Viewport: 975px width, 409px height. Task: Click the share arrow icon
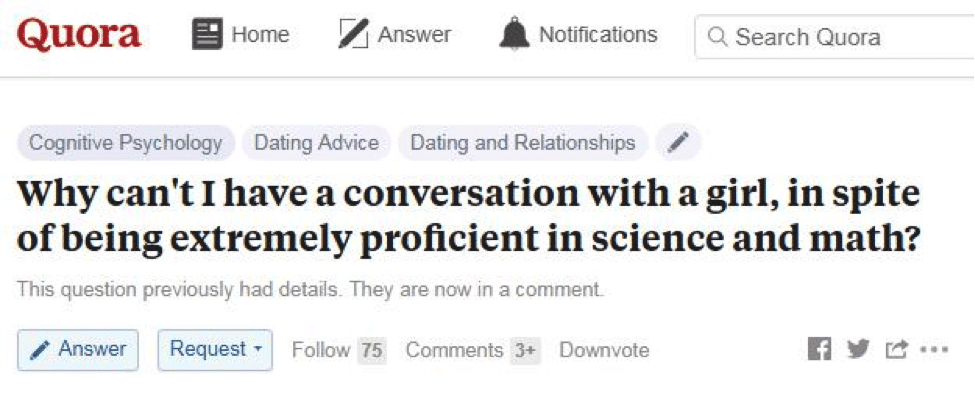[896, 350]
